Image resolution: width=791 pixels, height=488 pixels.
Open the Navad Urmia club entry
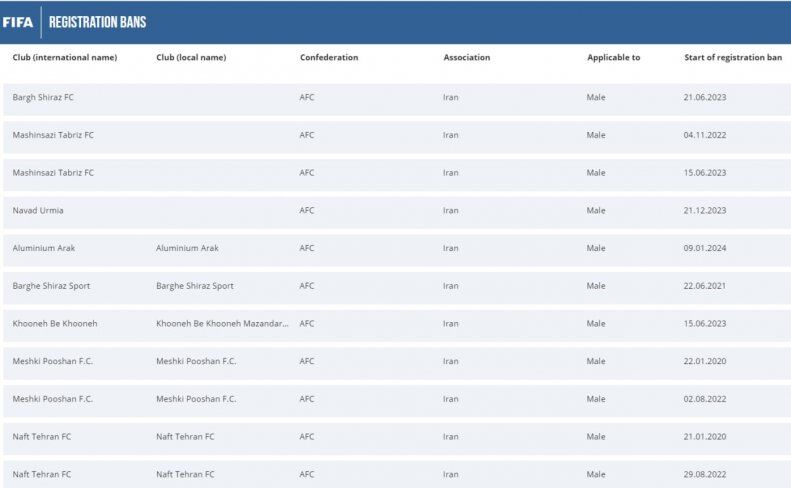(38, 211)
